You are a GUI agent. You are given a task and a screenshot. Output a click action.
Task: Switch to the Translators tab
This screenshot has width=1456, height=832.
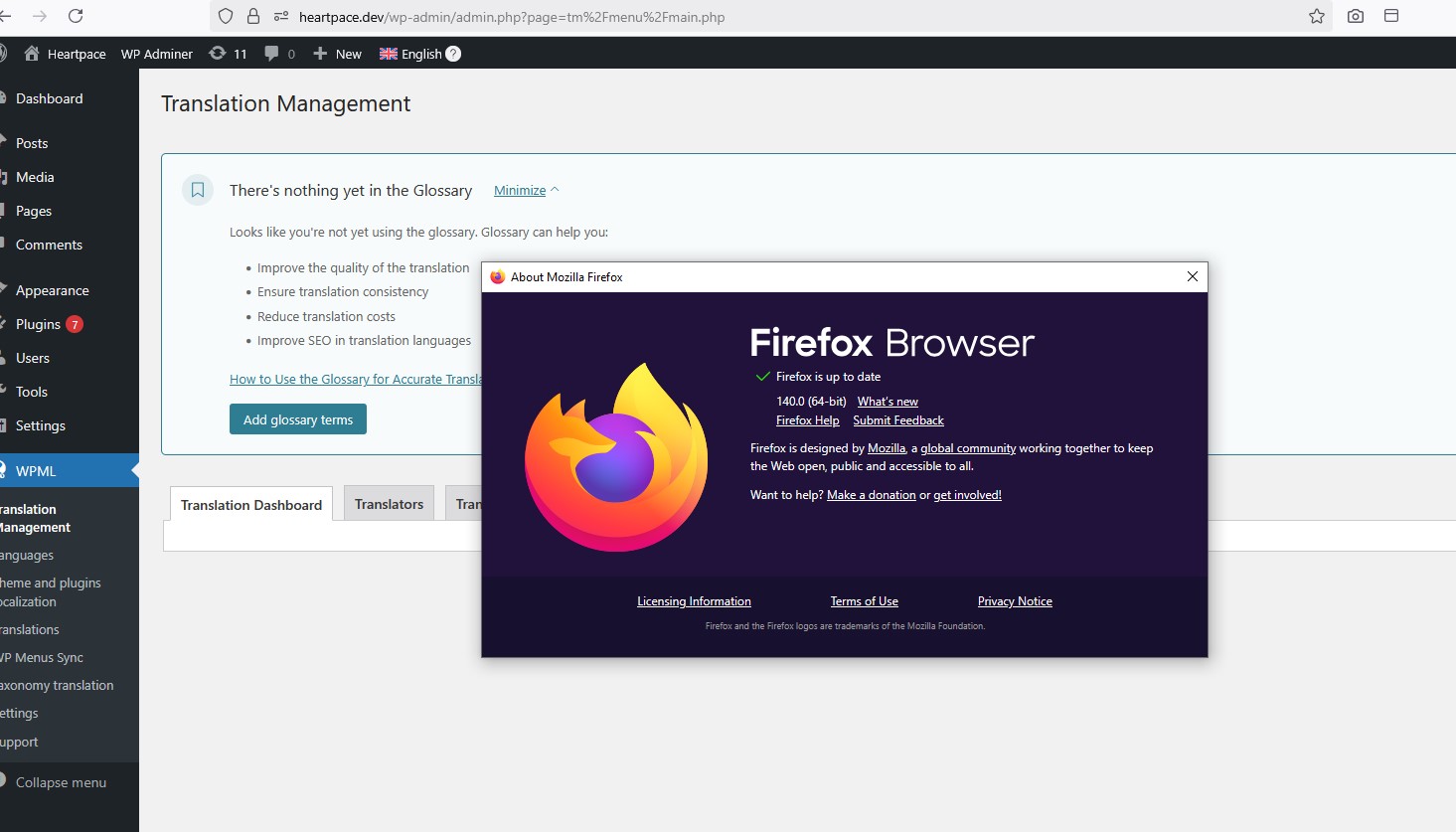(x=389, y=504)
